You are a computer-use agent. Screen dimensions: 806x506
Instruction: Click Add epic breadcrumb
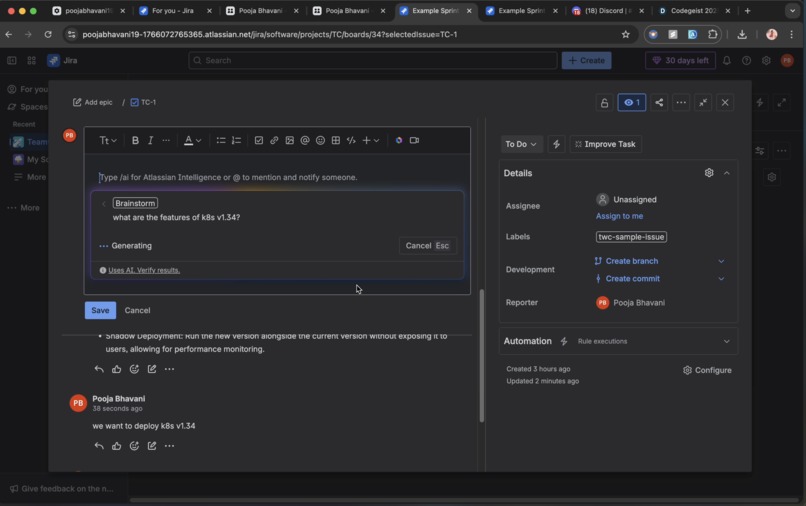pyautogui.click(x=93, y=102)
